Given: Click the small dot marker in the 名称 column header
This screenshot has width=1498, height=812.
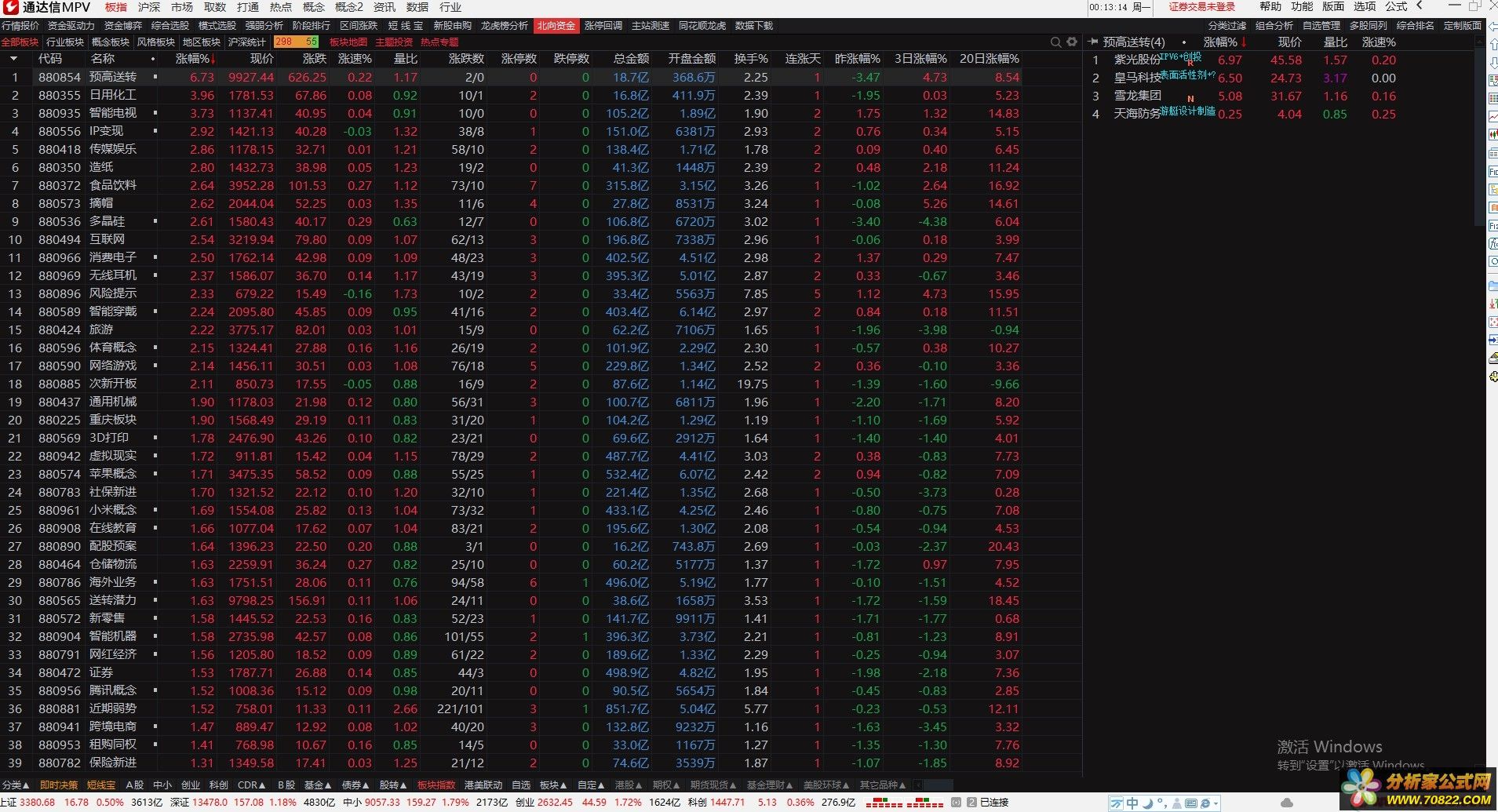Looking at the screenshot, I should 152,59.
